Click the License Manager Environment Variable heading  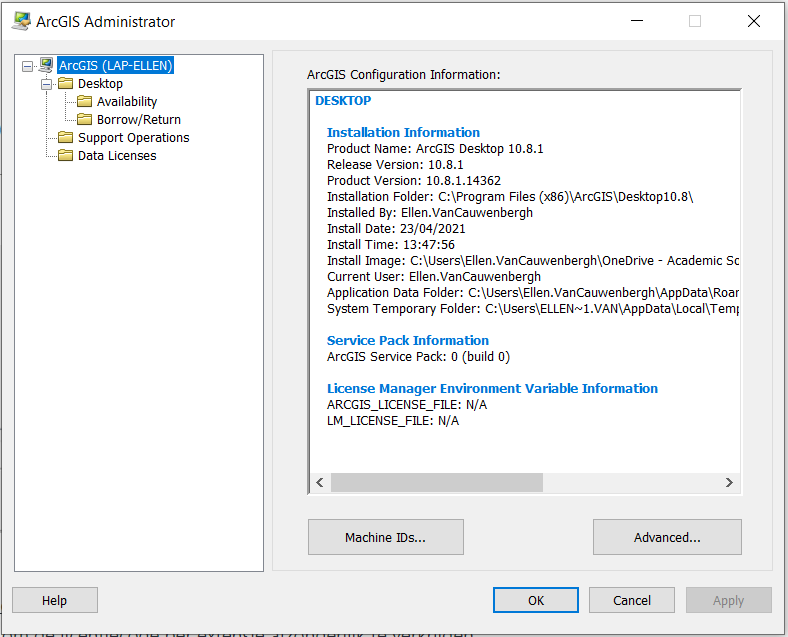(x=492, y=388)
